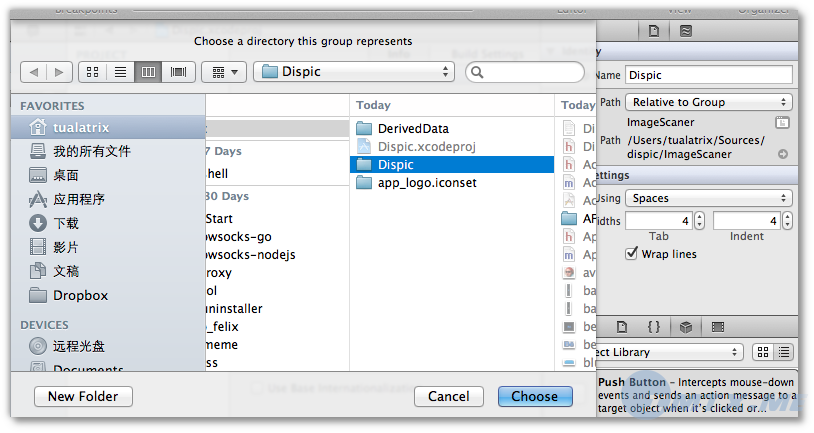
Task: Go back with the left arrow button
Action: [34, 72]
